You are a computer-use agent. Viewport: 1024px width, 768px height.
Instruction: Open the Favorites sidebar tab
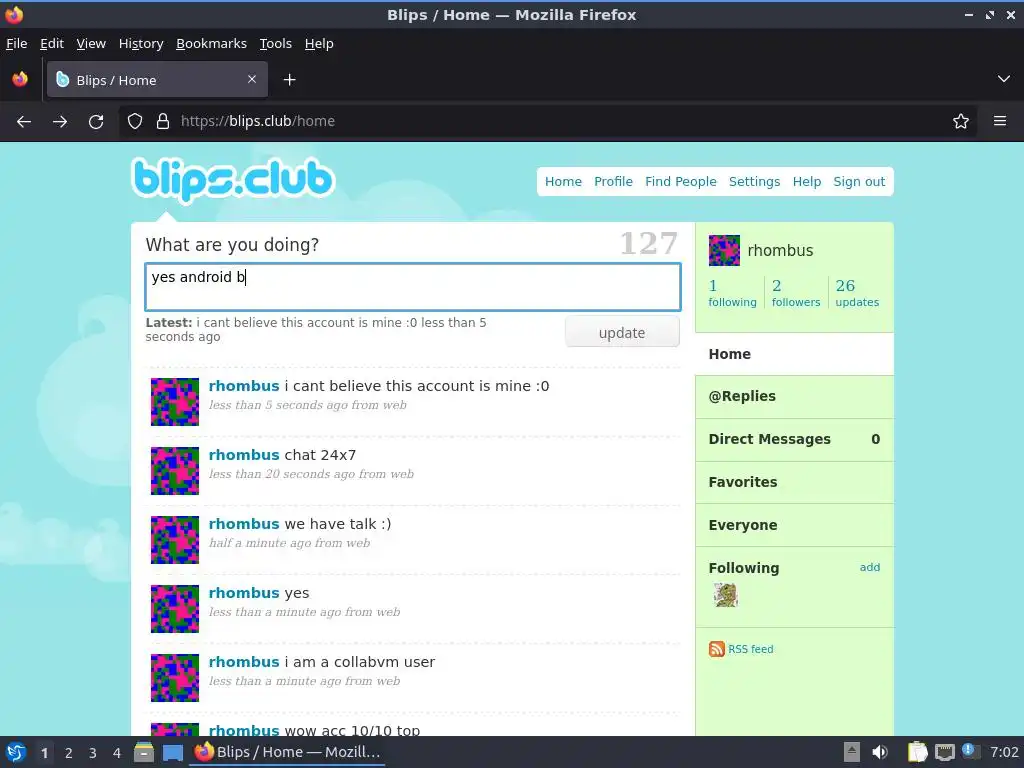click(x=794, y=483)
